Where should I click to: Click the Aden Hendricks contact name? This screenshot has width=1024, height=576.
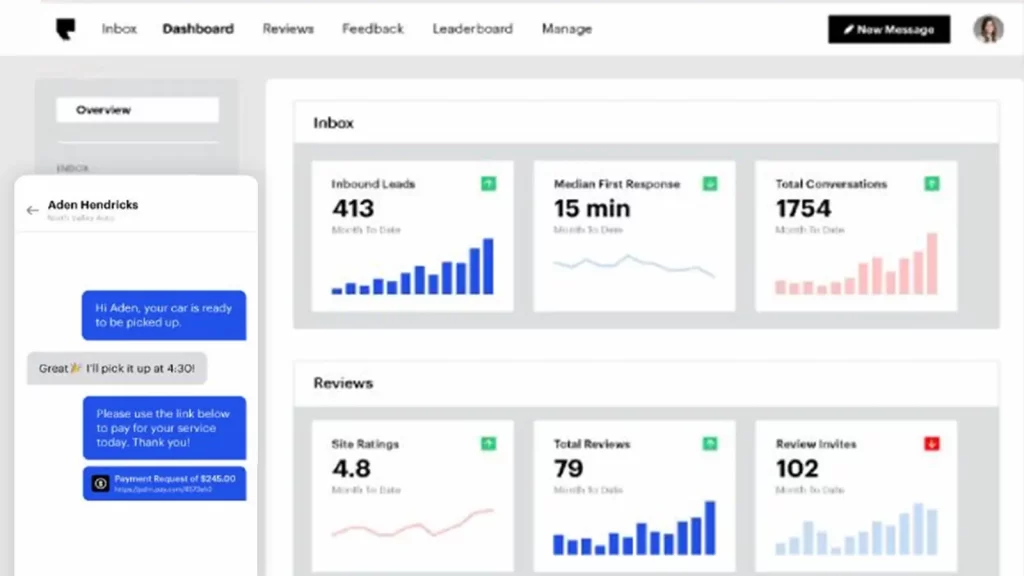[x=93, y=205]
